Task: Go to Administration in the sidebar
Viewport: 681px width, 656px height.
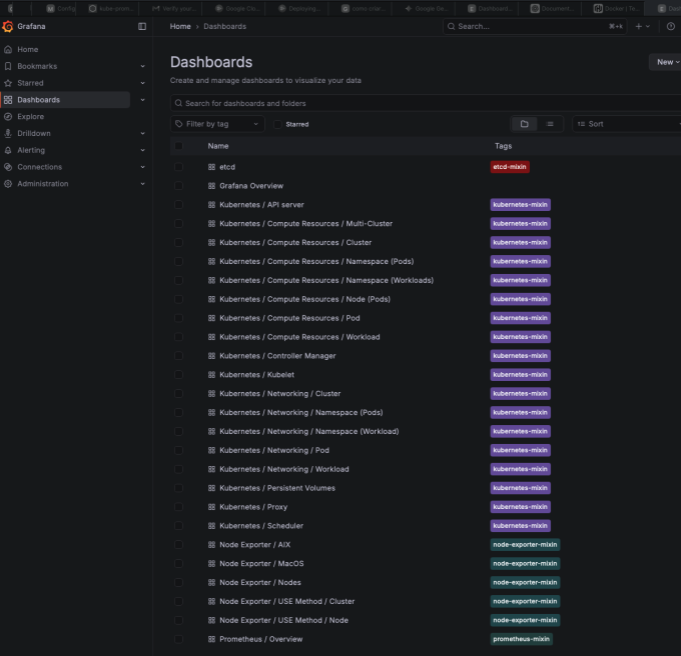Action: click(43, 184)
